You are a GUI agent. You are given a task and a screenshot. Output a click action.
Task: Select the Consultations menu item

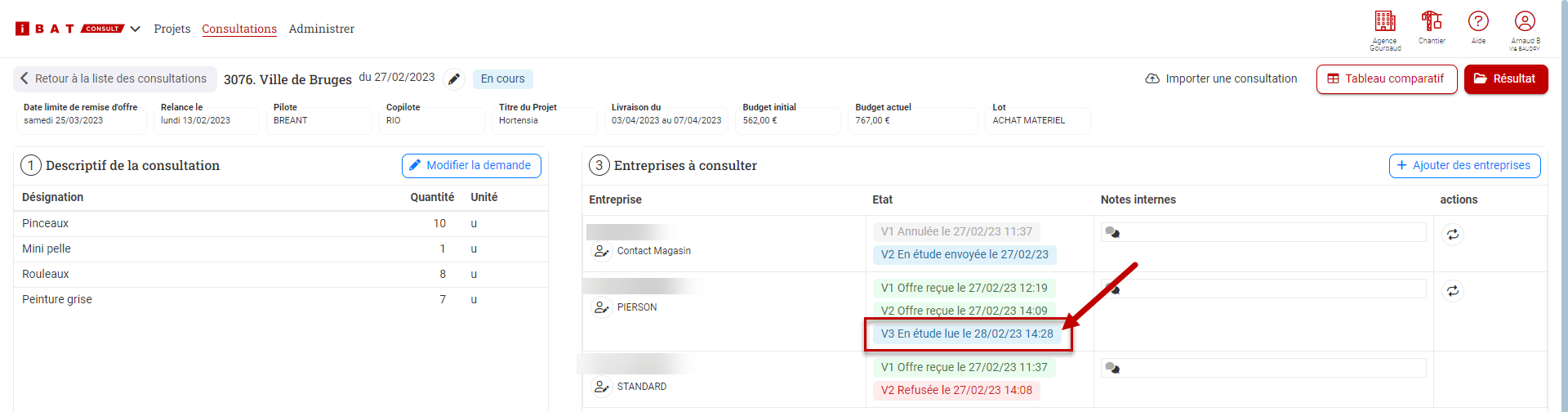(239, 29)
